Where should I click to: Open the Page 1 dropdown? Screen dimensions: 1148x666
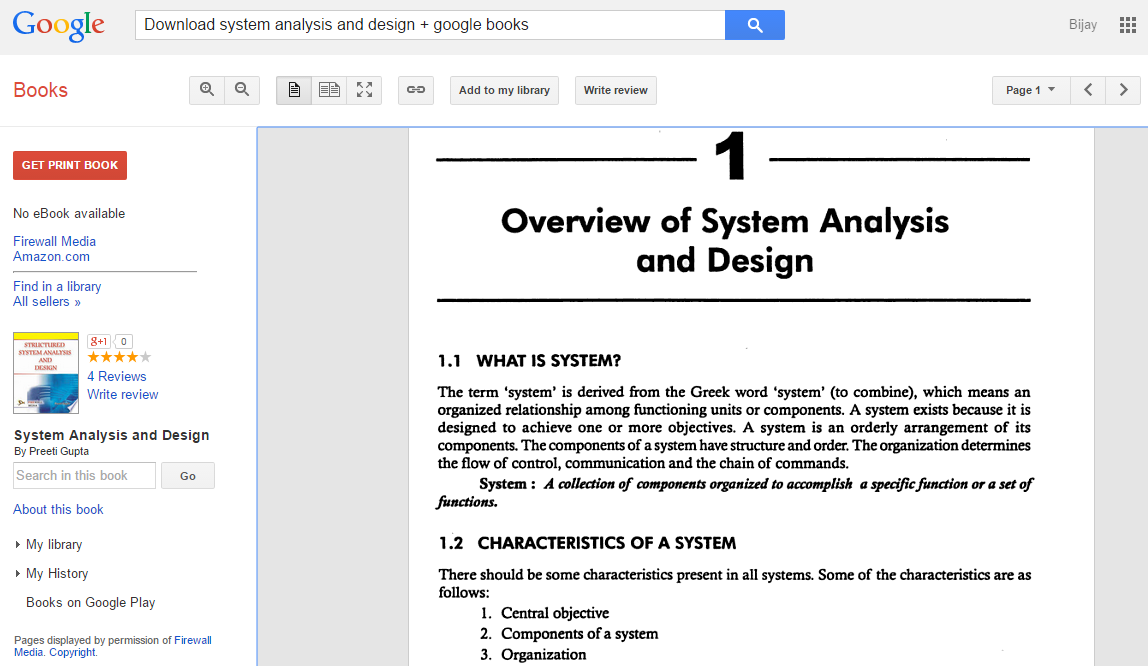click(1031, 90)
